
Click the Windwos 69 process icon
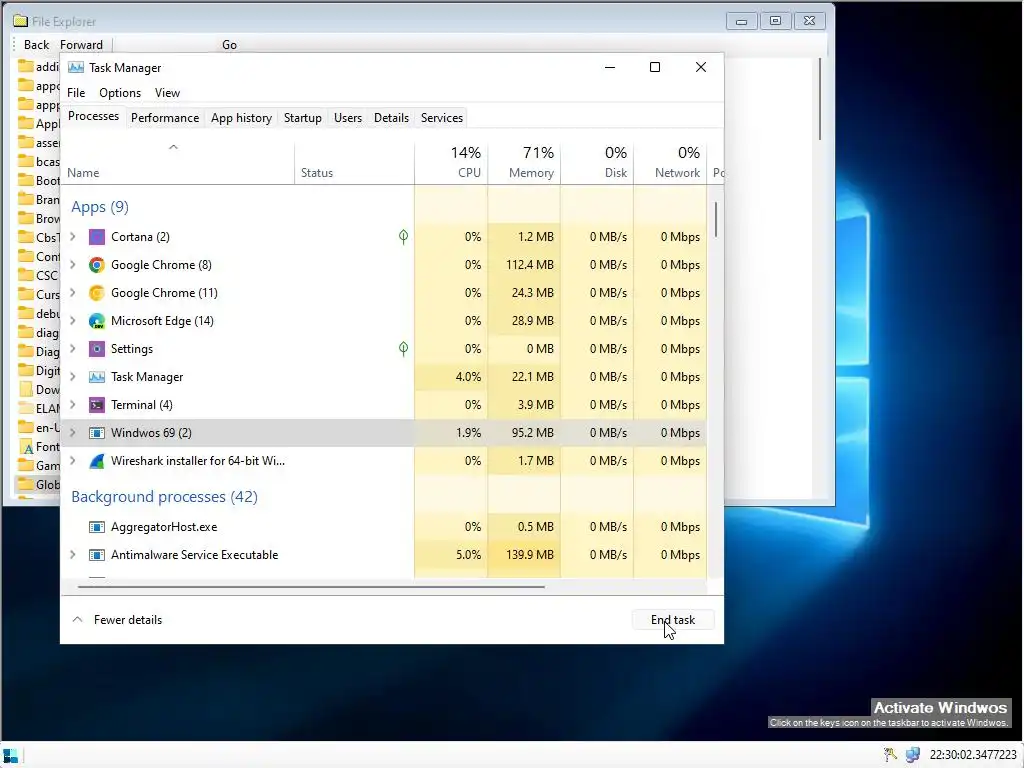97,433
